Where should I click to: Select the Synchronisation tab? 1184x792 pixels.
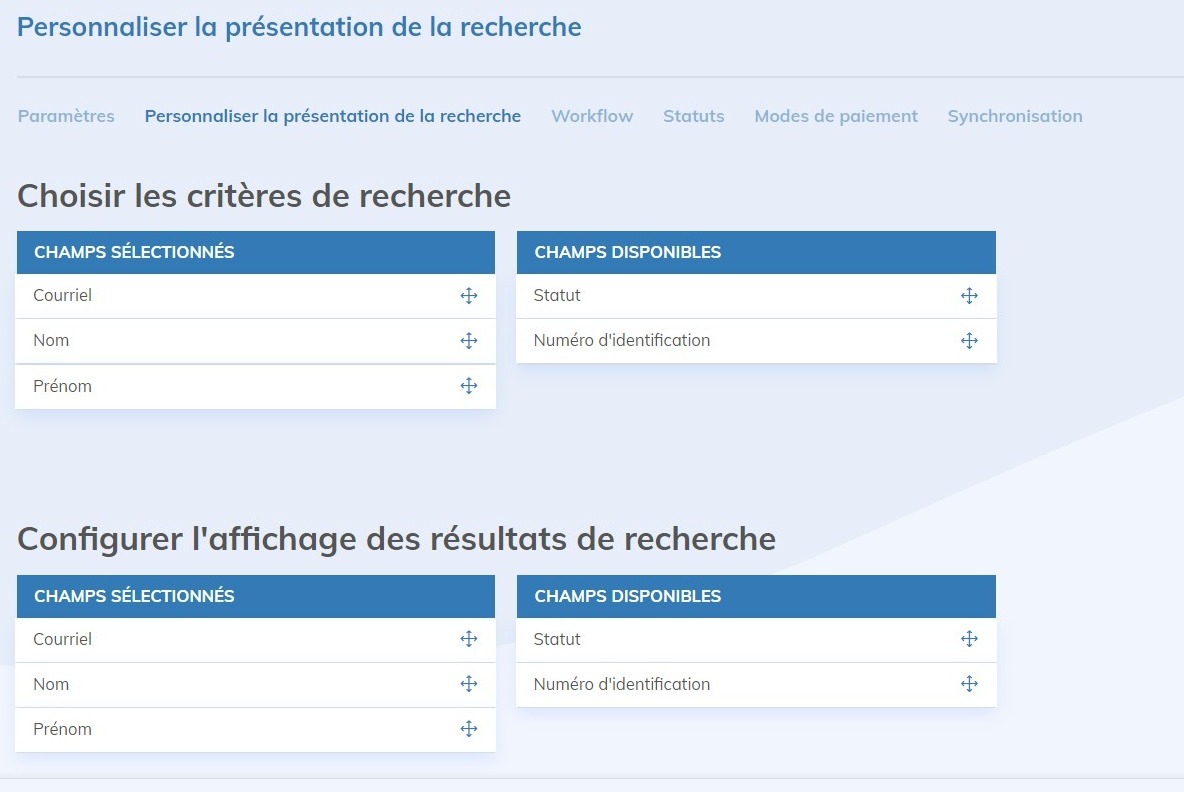pyautogui.click(x=1014, y=116)
